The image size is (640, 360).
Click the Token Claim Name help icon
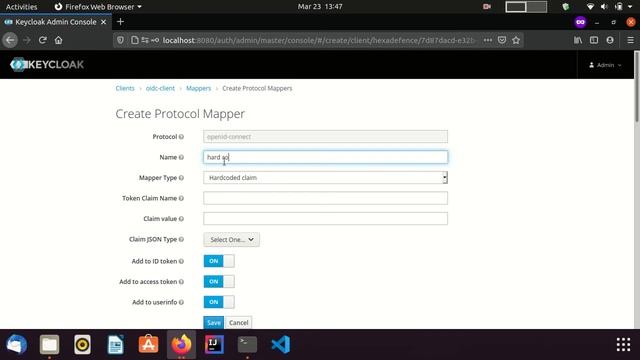coord(181,198)
